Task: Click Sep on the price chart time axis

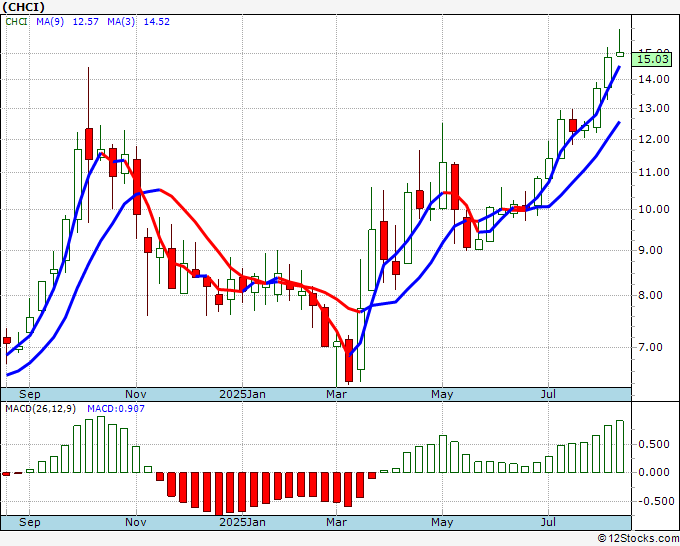Action: point(29,394)
